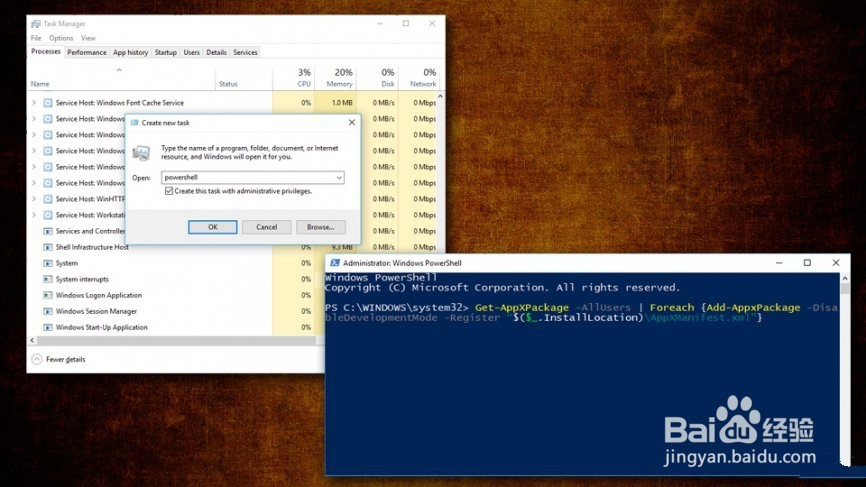Click Cancel in Create new task dialog
This screenshot has height=487, width=866.
click(267, 227)
